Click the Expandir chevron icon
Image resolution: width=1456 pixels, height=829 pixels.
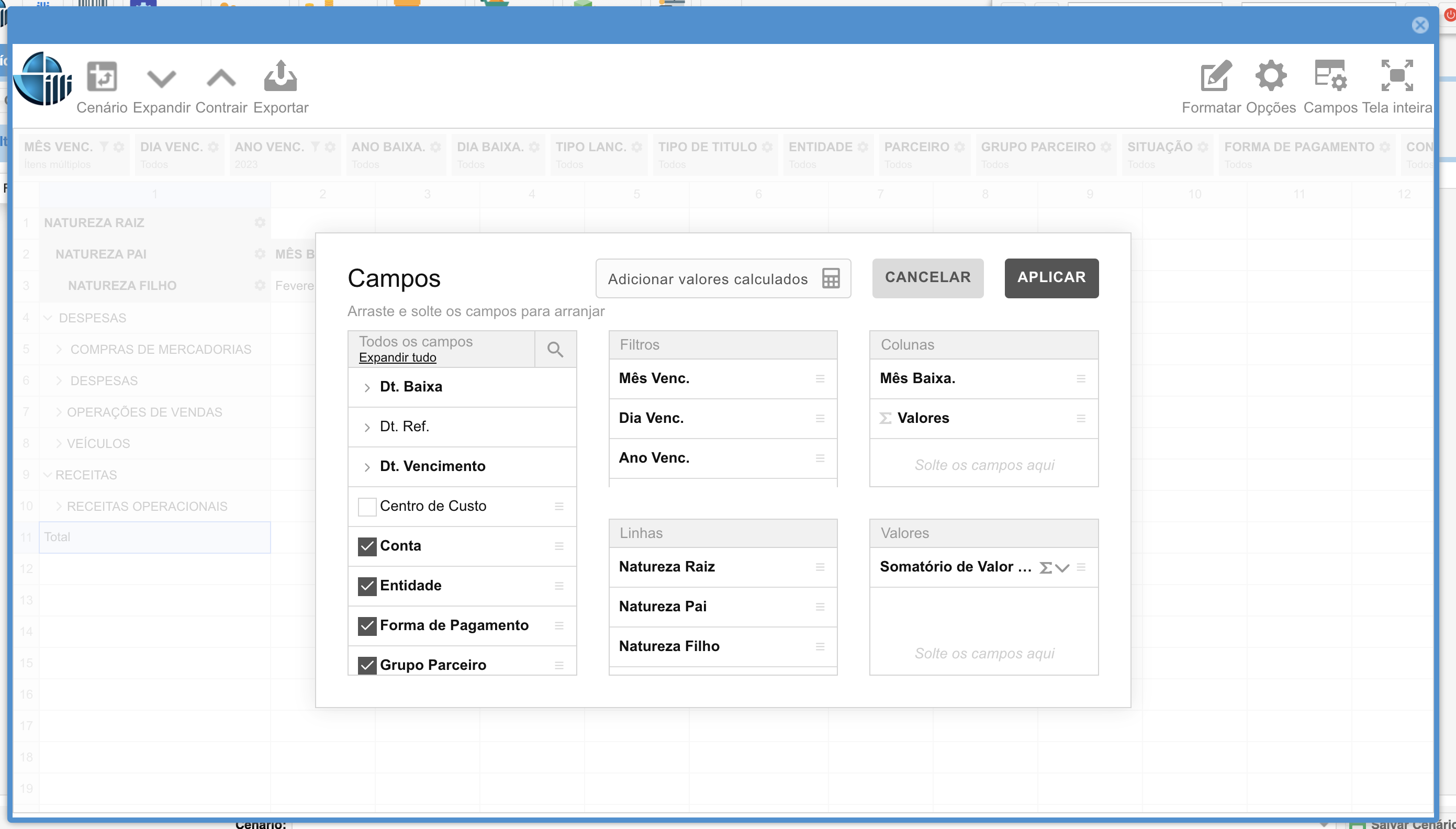click(161, 78)
